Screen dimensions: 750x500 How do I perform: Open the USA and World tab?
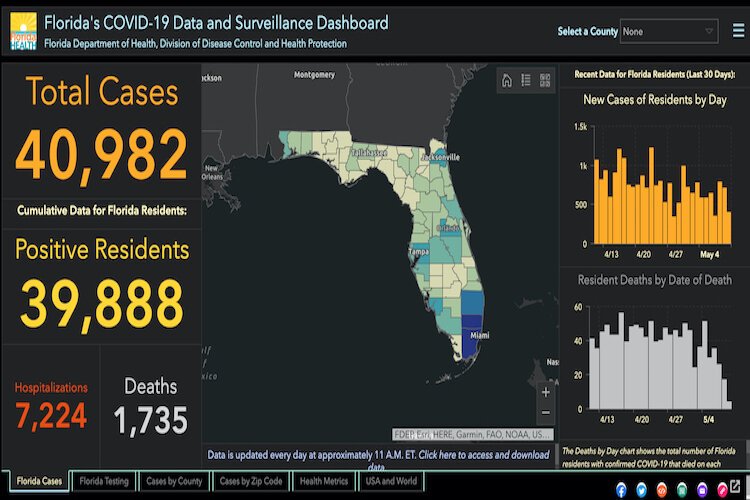point(391,481)
